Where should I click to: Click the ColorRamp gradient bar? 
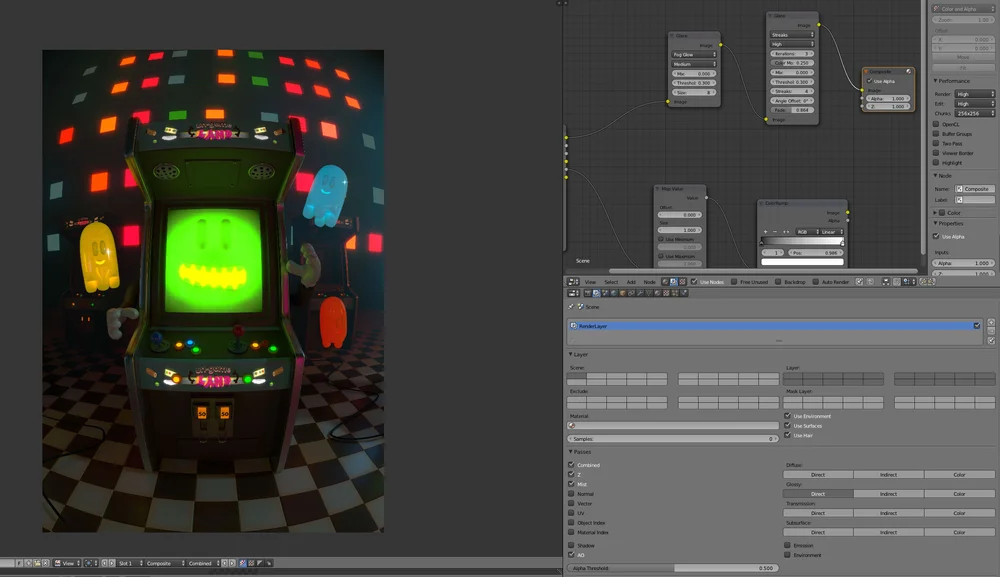[802, 242]
